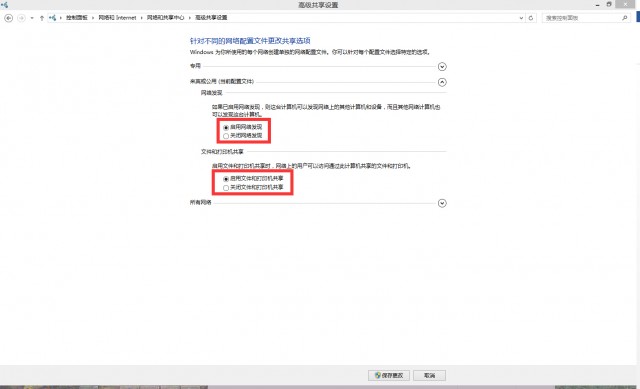Open 网络和共享中心 in the breadcrumb
This screenshot has height=389, width=640.
(165, 18)
